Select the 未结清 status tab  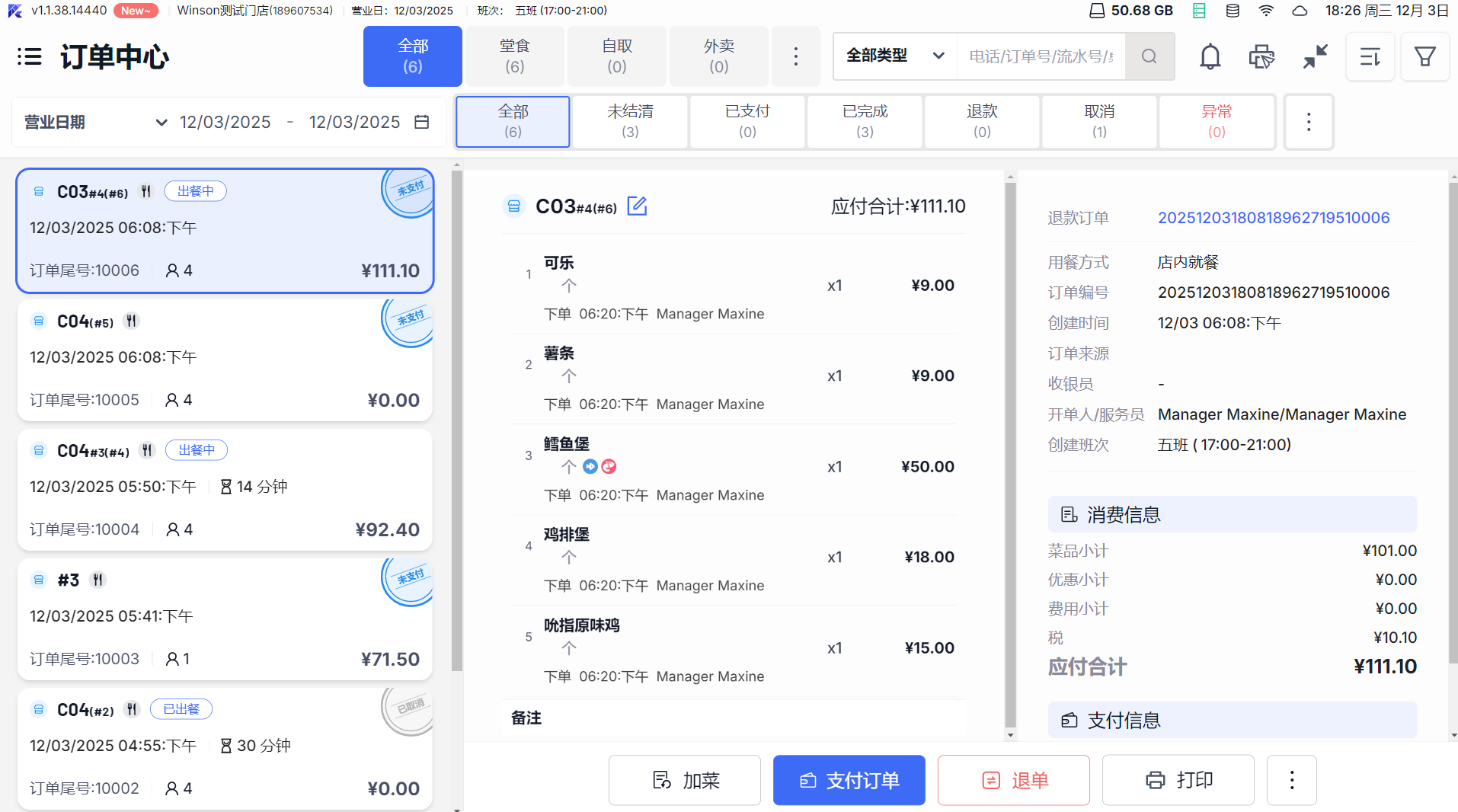[x=630, y=121]
